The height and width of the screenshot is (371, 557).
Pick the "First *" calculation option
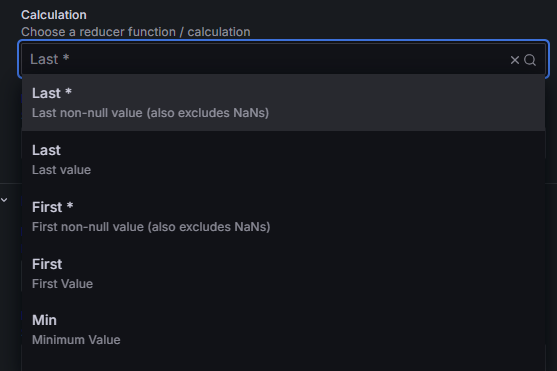point(283,216)
